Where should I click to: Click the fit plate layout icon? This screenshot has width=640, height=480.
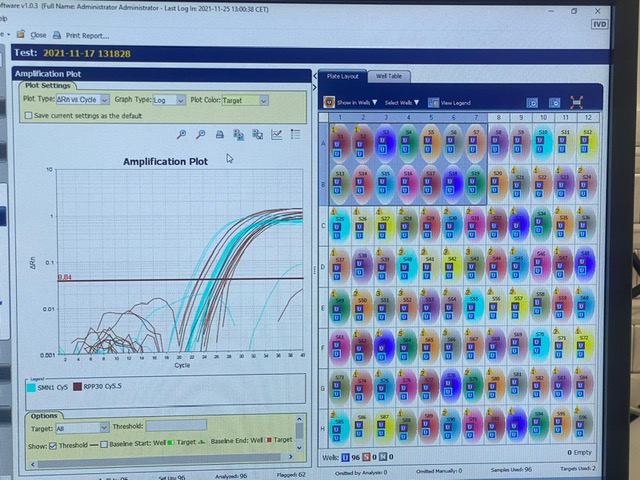[x=577, y=102]
